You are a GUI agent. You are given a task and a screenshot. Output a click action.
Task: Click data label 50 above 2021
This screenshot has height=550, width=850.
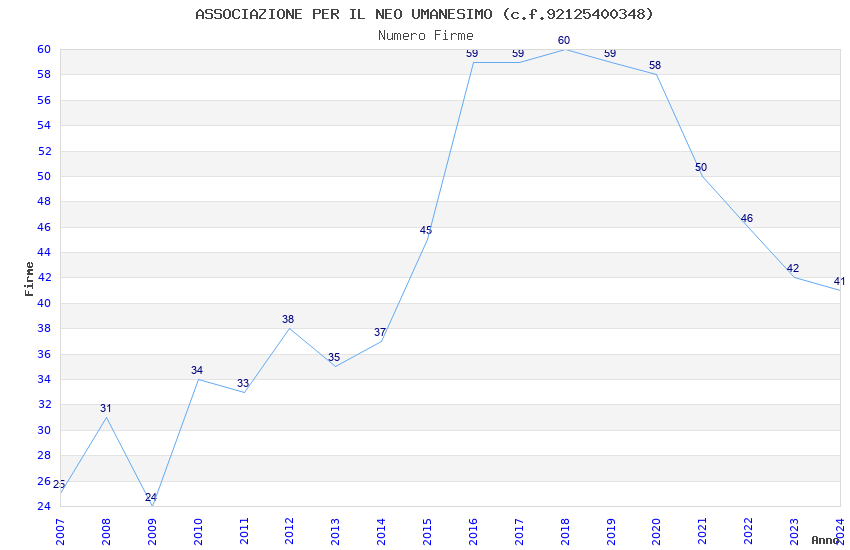pyautogui.click(x=701, y=167)
